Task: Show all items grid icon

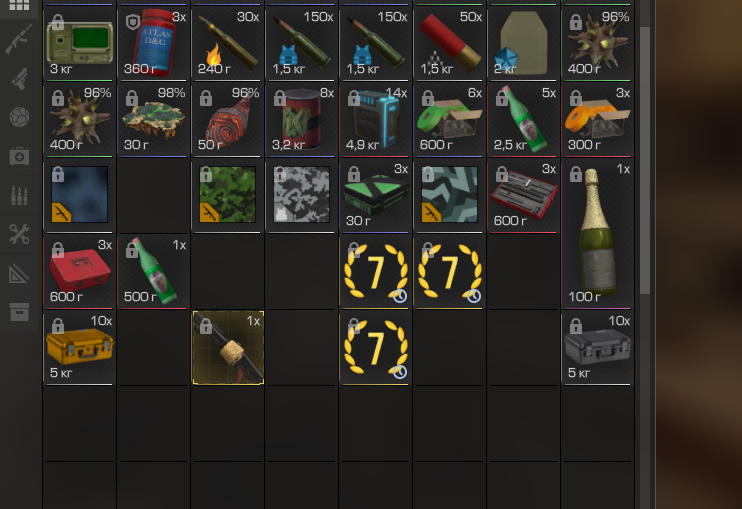Action: [19, 5]
